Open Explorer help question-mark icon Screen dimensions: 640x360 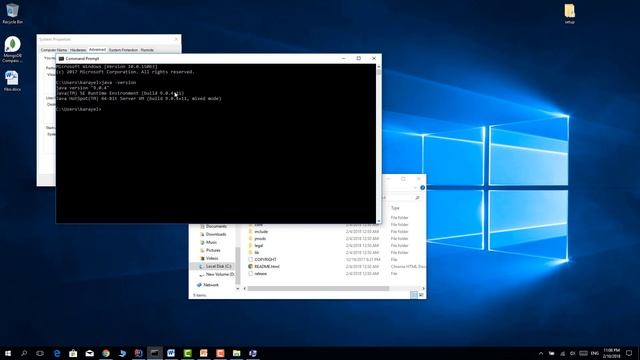[x=422, y=188]
